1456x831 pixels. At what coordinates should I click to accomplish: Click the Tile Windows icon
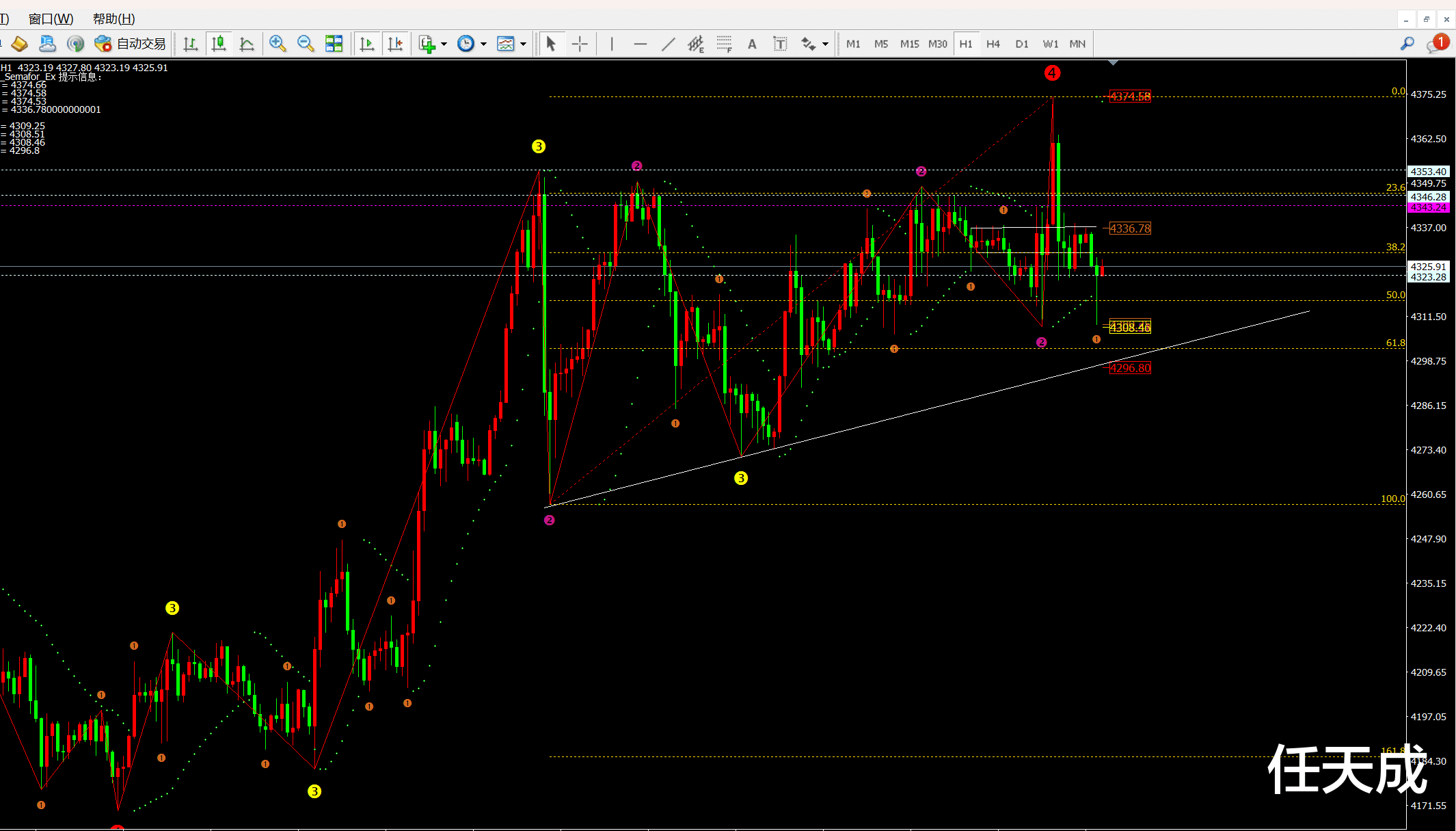click(334, 44)
